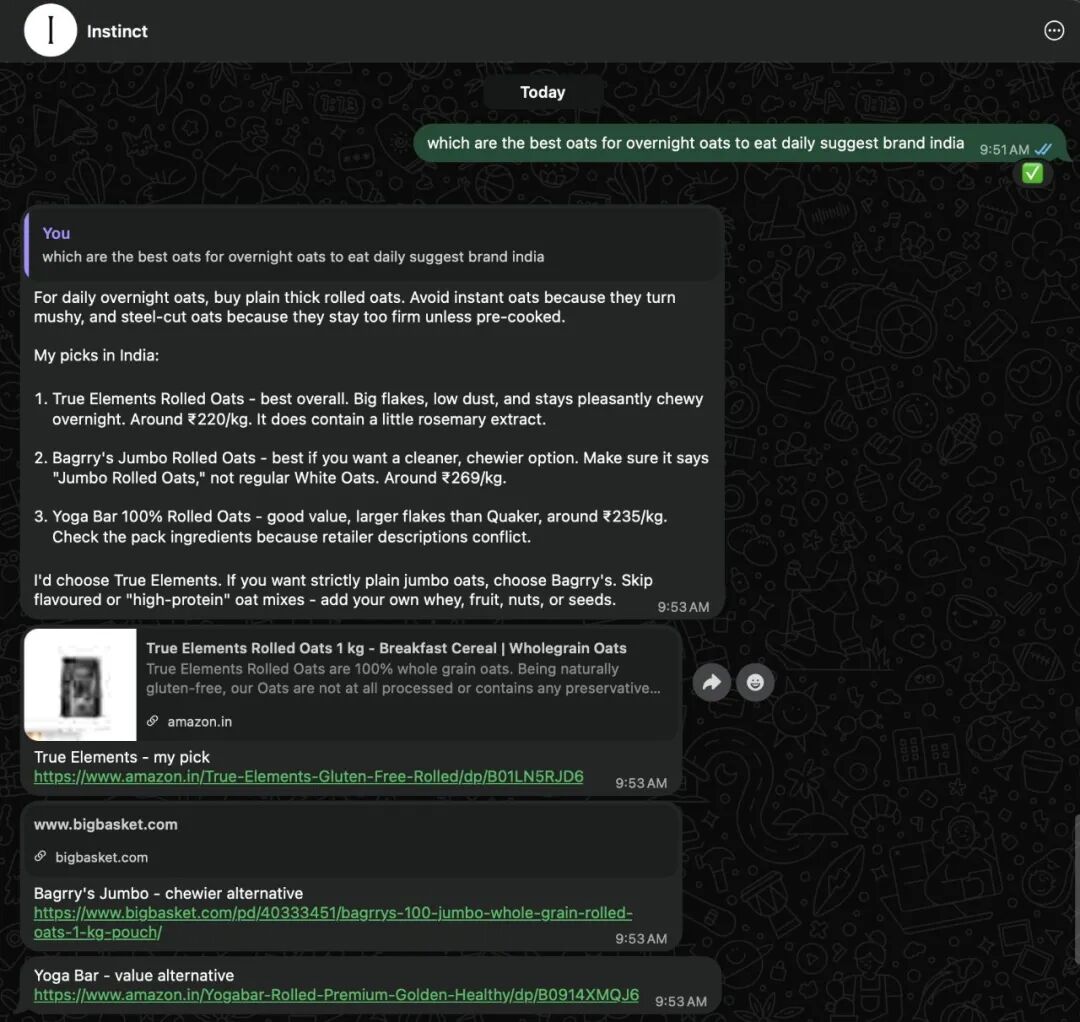Viewport: 1080px width, 1022px height.
Task: Open True Elements product thumbnail image
Action: [81, 685]
